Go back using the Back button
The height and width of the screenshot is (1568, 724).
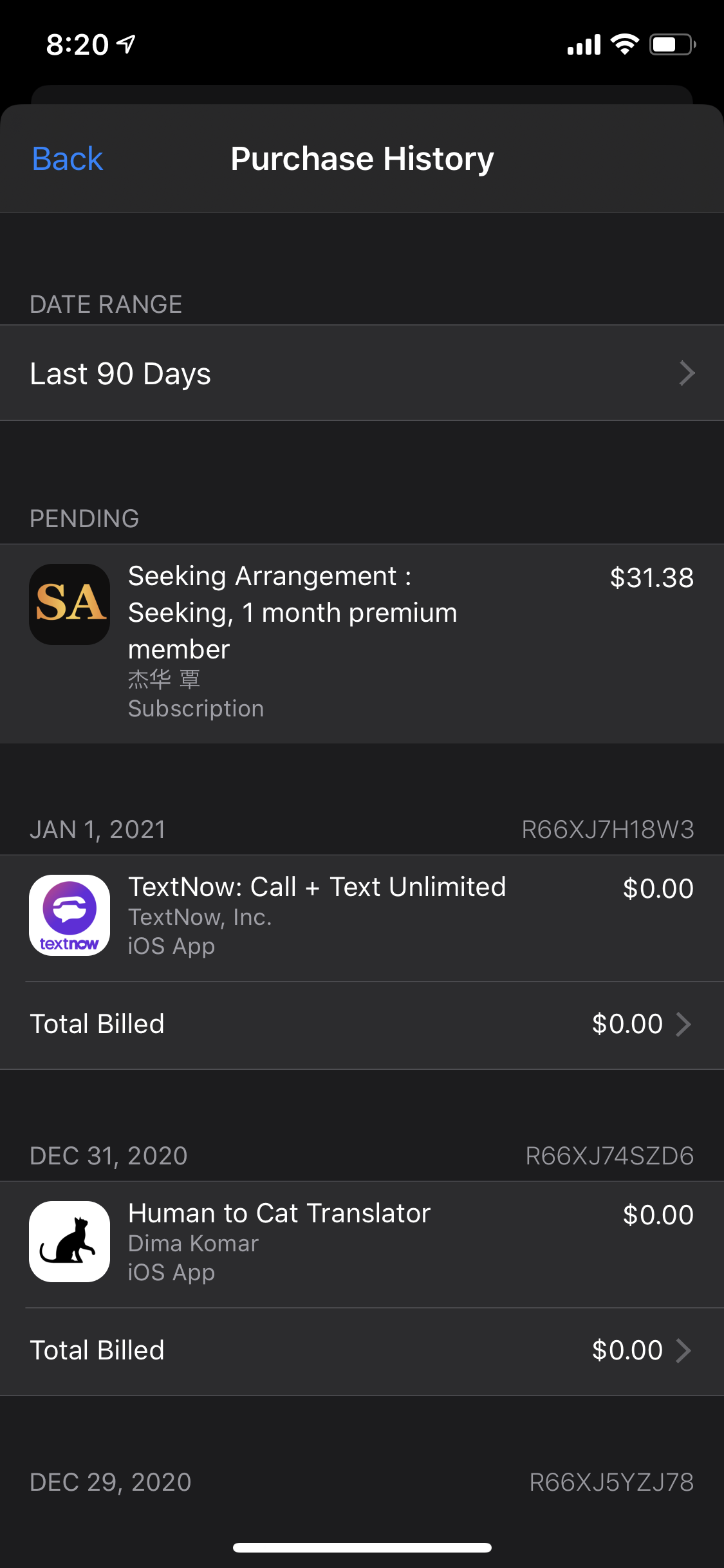coord(68,159)
